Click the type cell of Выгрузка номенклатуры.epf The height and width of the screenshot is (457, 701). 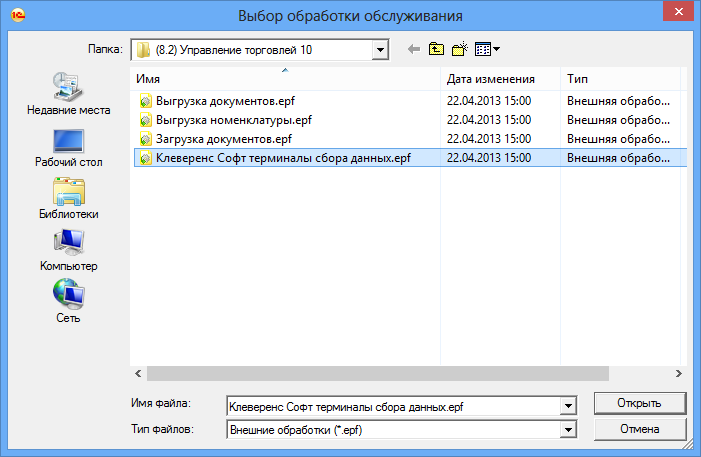[x=619, y=120]
